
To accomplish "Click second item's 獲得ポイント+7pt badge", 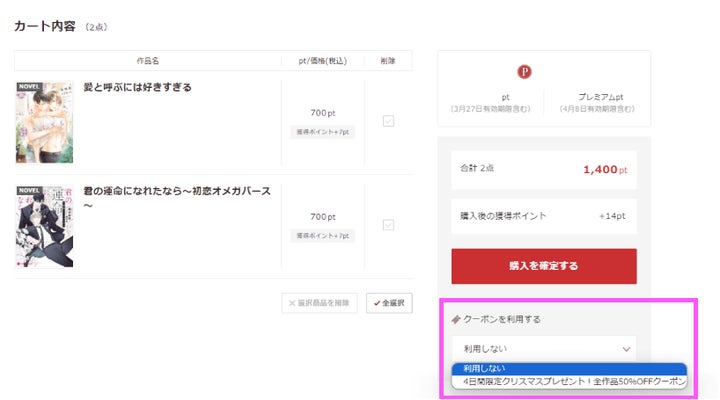I will pyautogui.click(x=323, y=236).
